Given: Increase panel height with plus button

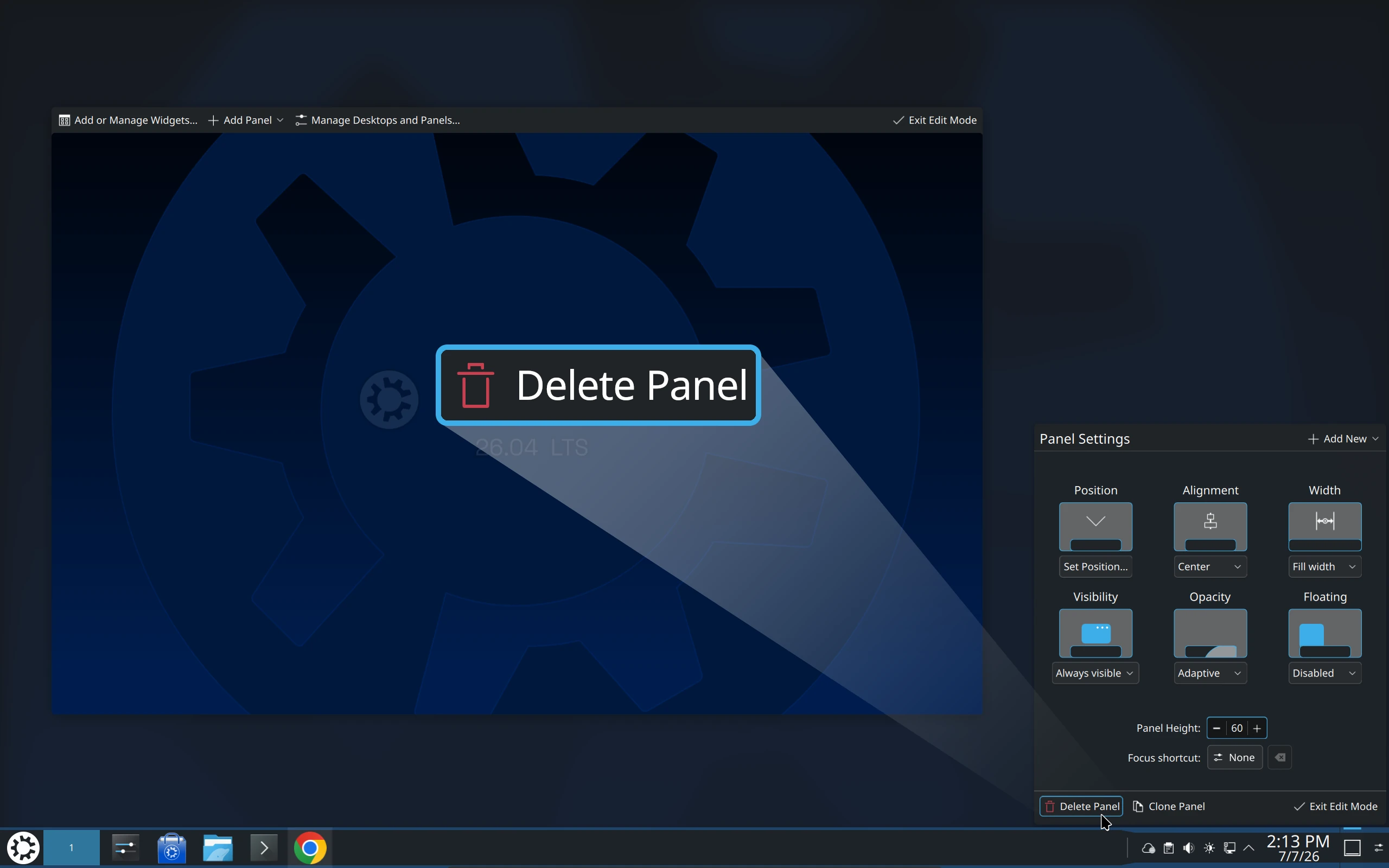Looking at the screenshot, I should [x=1257, y=728].
